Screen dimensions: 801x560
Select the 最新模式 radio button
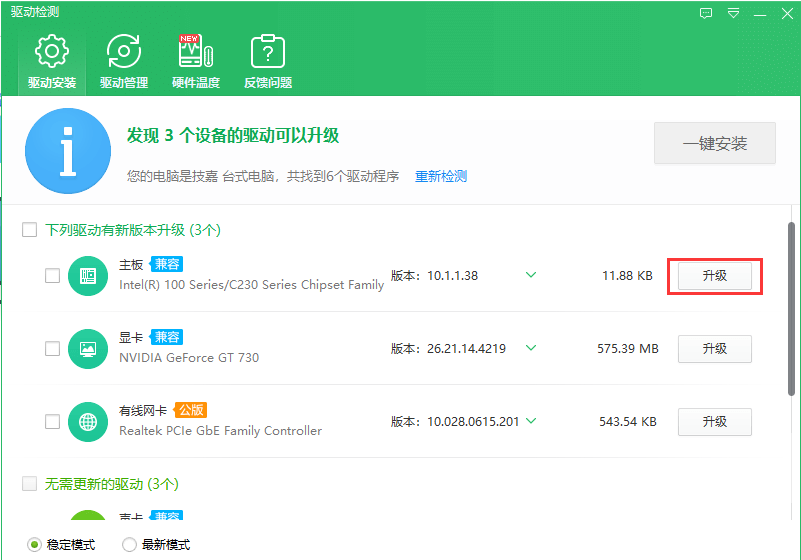[x=129, y=545]
